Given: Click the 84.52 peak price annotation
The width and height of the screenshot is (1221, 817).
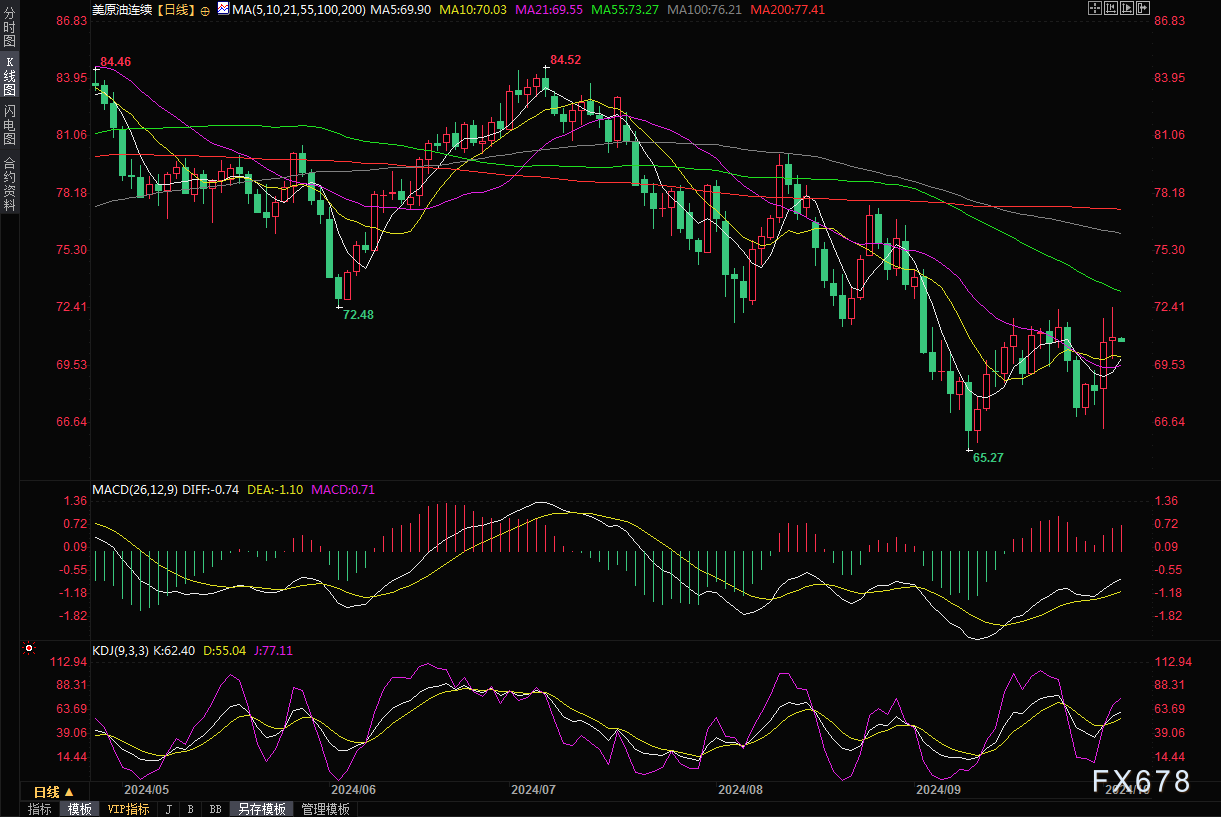Looking at the screenshot, I should 566,60.
